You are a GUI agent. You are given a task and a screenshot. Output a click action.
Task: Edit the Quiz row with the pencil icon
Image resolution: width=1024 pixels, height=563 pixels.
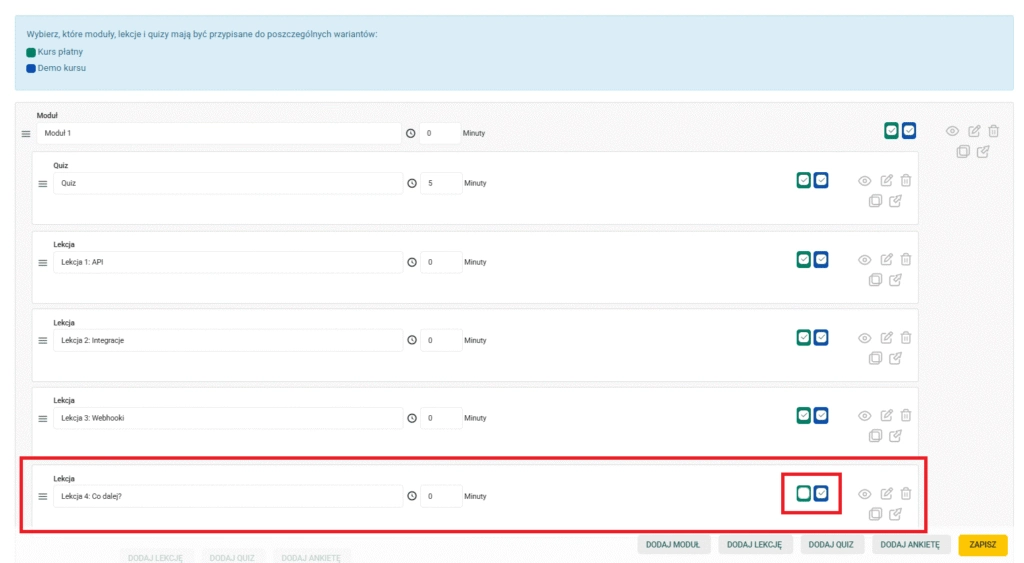point(886,180)
